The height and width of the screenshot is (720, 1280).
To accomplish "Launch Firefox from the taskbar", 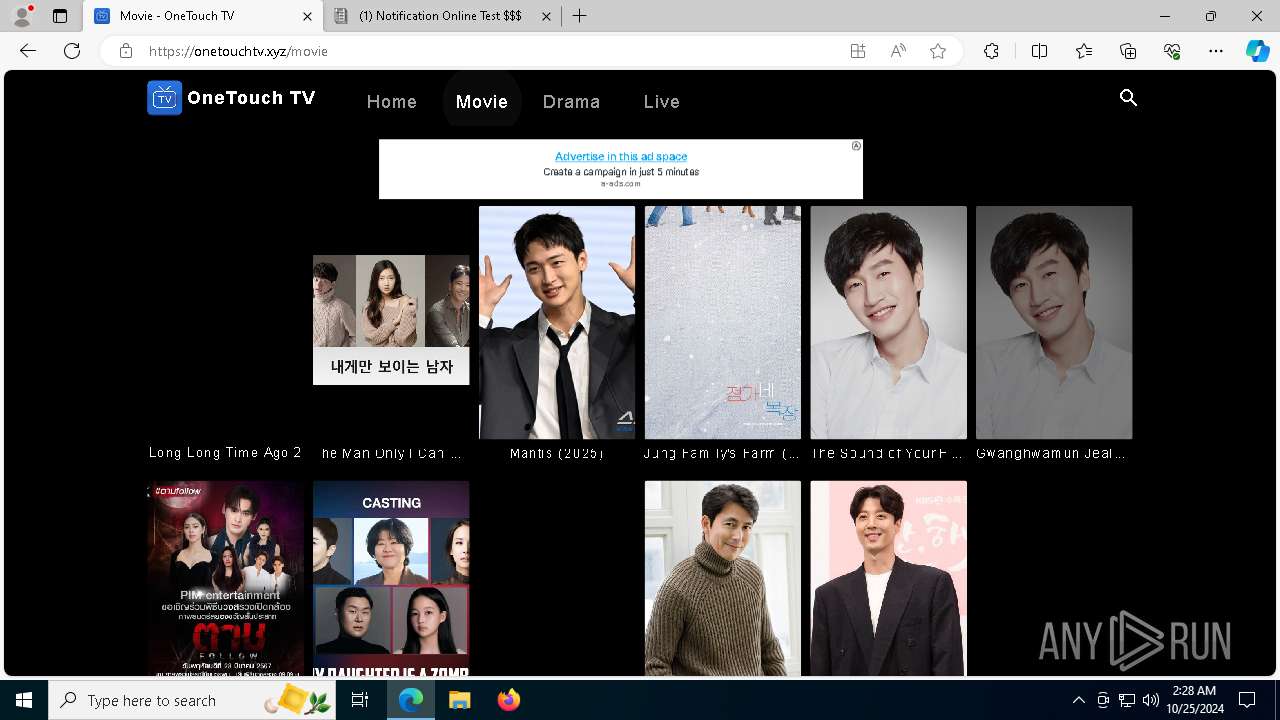I will 508,700.
